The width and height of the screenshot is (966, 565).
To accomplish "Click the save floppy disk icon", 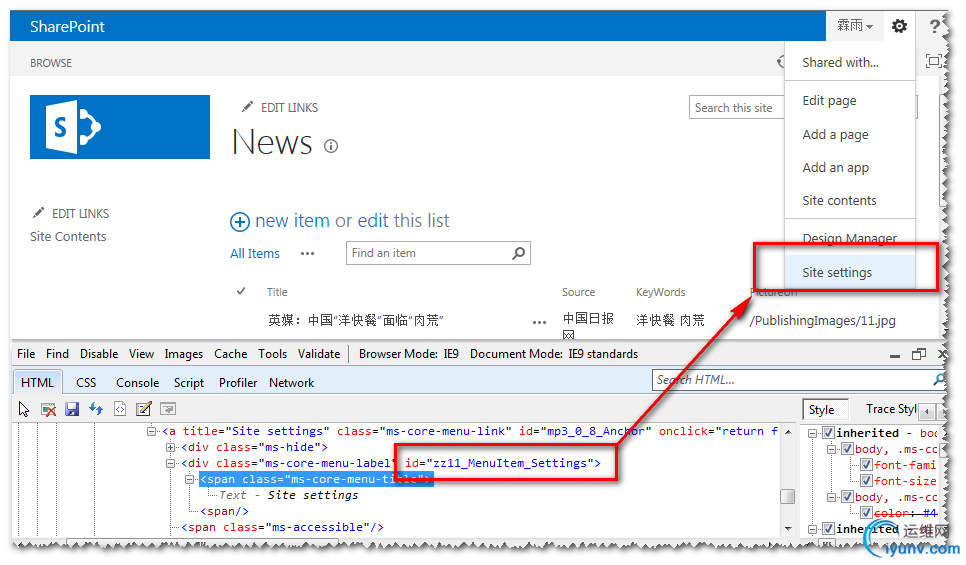I will [x=72, y=409].
